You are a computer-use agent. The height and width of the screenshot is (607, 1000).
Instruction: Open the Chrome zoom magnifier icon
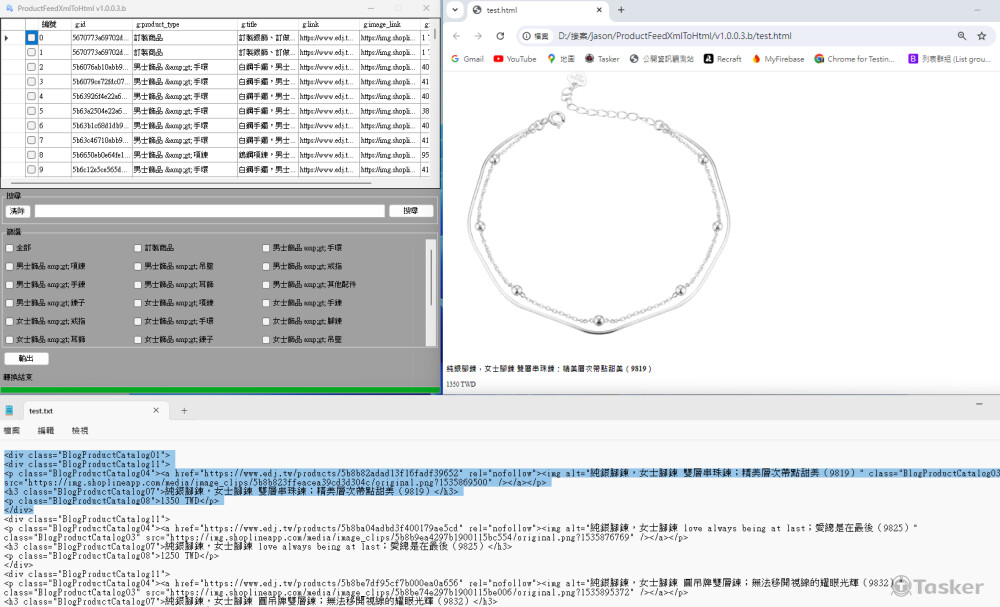click(x=961, y=36)
